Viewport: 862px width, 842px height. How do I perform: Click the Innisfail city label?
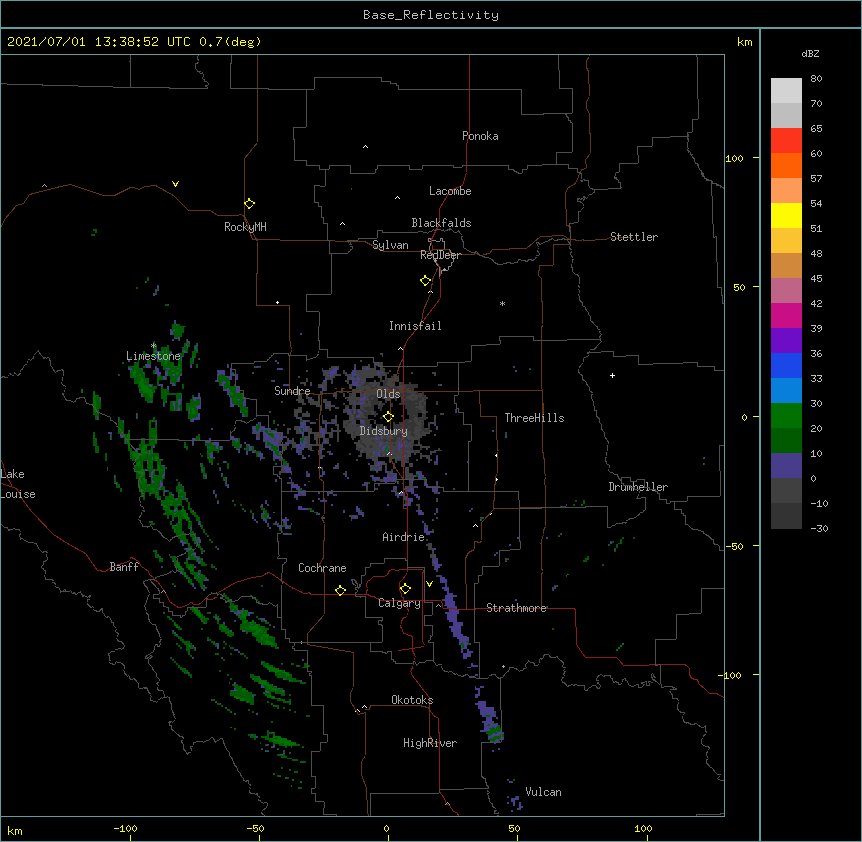[415, 326]
